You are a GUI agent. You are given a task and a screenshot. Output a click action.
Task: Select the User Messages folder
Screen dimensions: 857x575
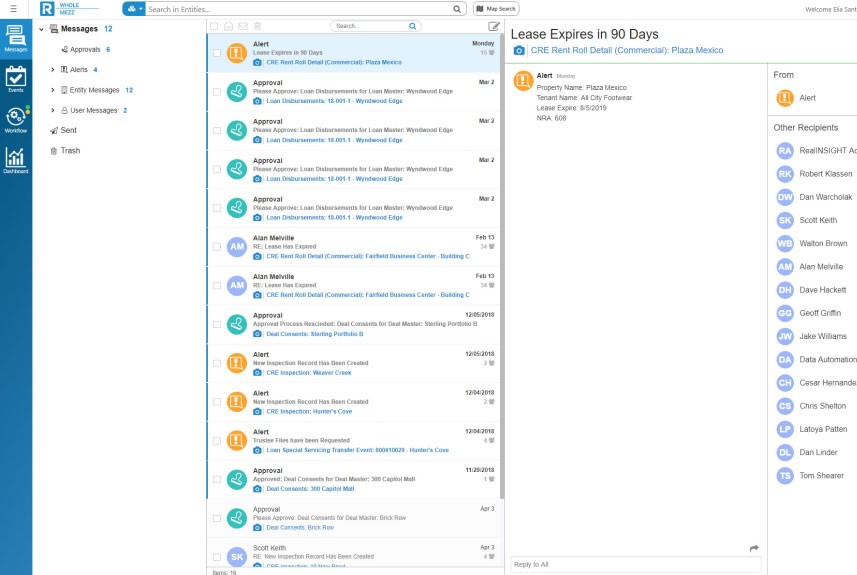click(94, 110)
